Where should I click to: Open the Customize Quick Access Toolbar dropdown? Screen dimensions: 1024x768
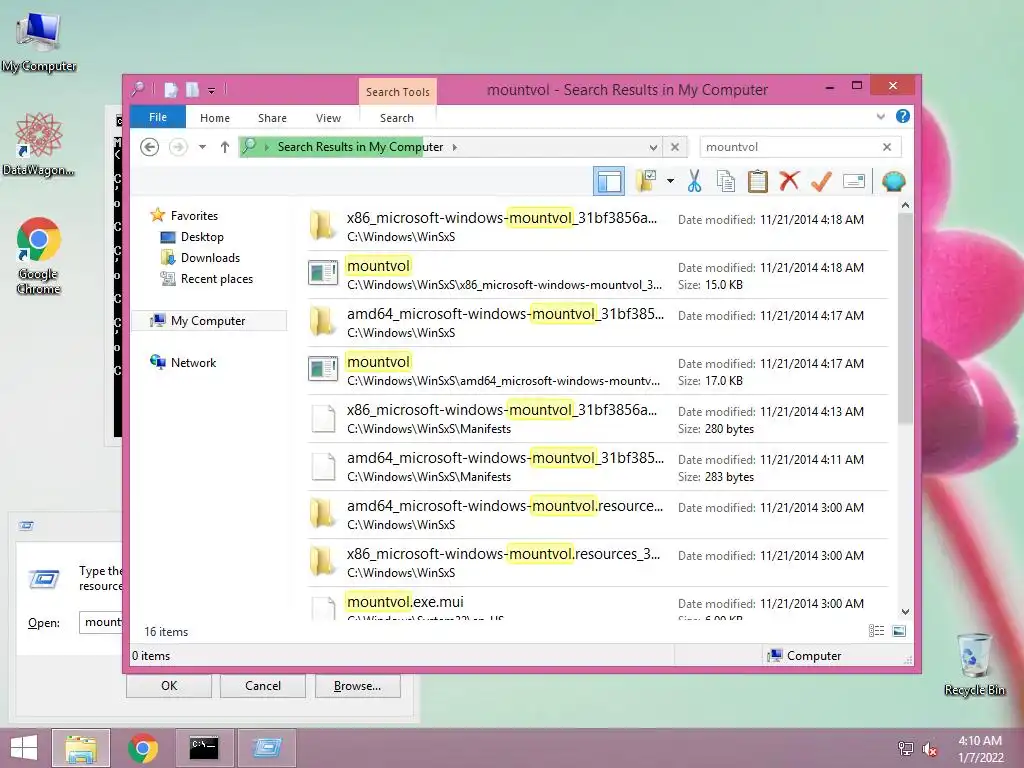click(x=212, y=91)
